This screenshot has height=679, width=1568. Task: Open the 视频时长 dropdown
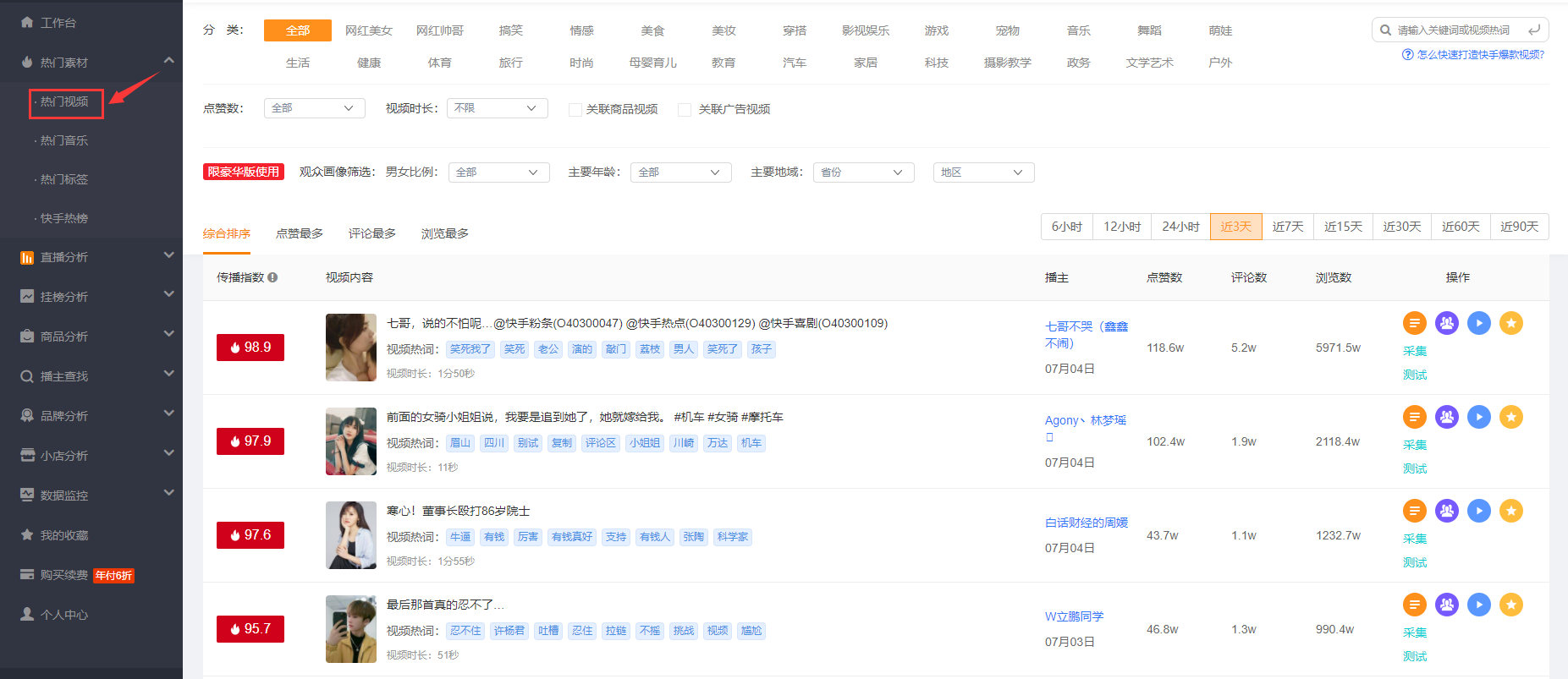point(498,108)
